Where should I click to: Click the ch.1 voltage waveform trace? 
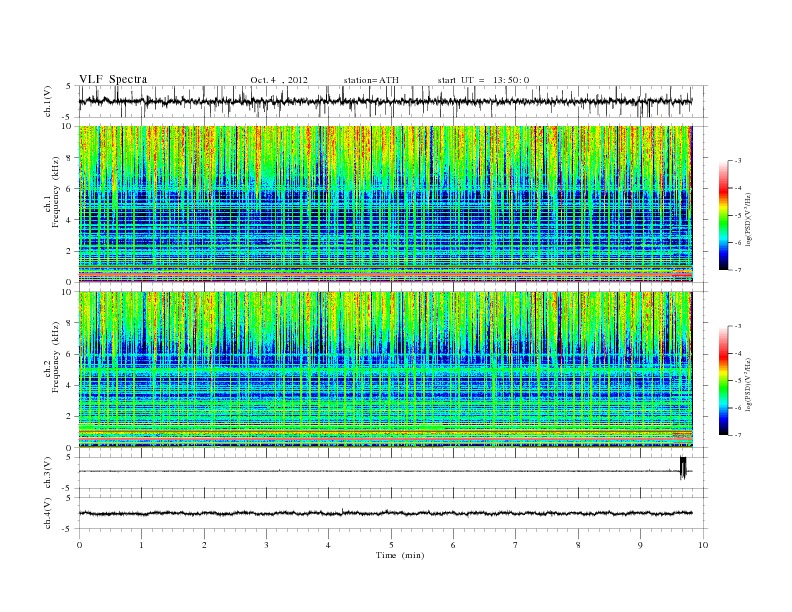(x=385, y=101)
